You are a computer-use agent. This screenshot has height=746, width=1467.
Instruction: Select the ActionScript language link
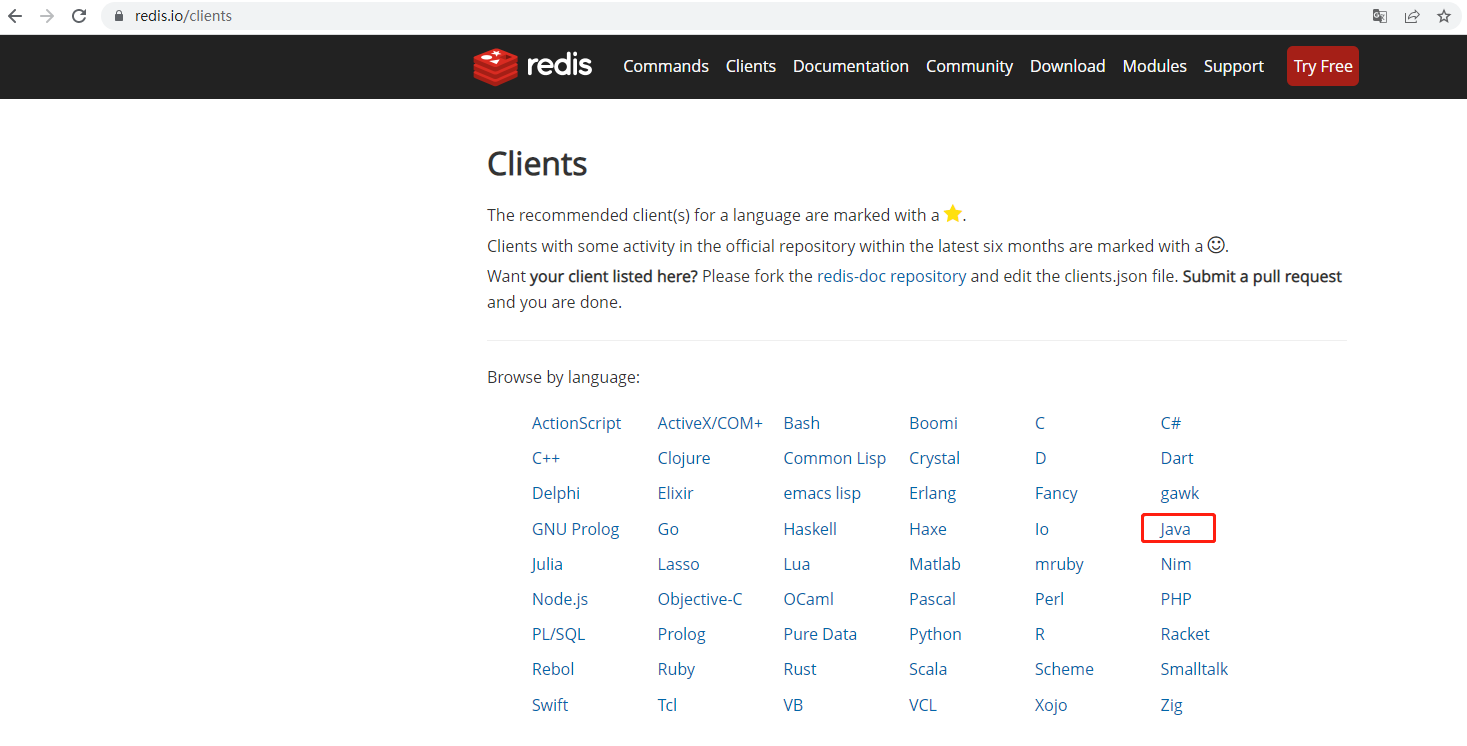pyautogui.click(x=577, y=423)
